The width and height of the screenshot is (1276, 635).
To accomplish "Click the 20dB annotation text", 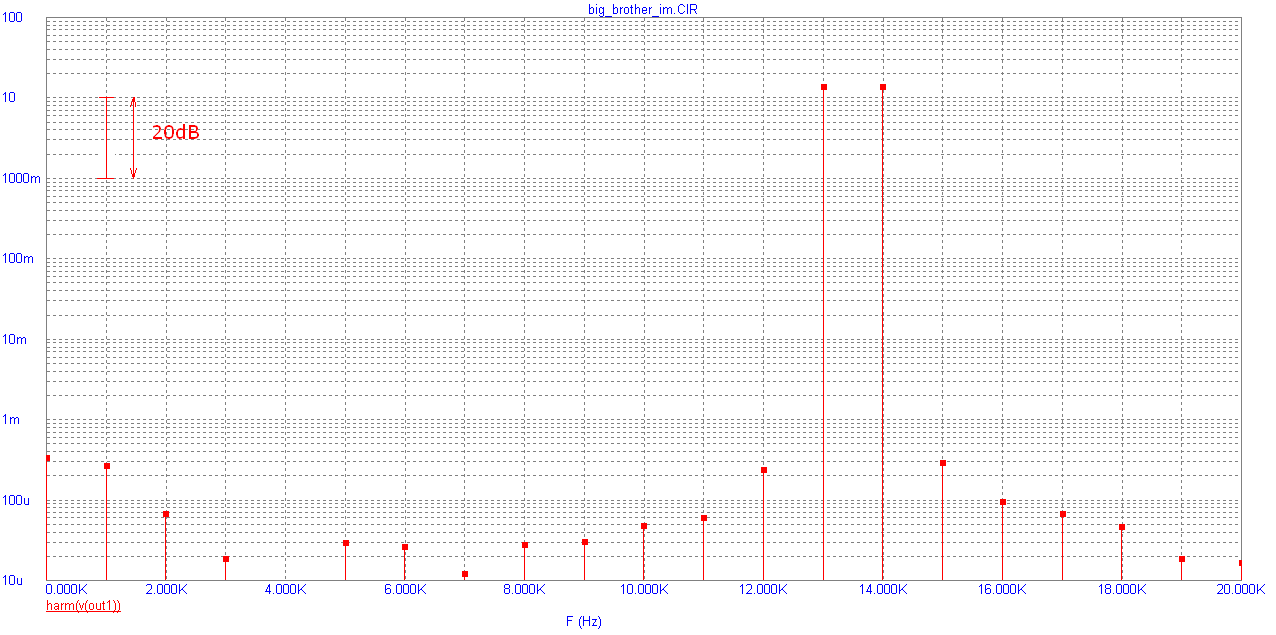I will tap(175, 132).
